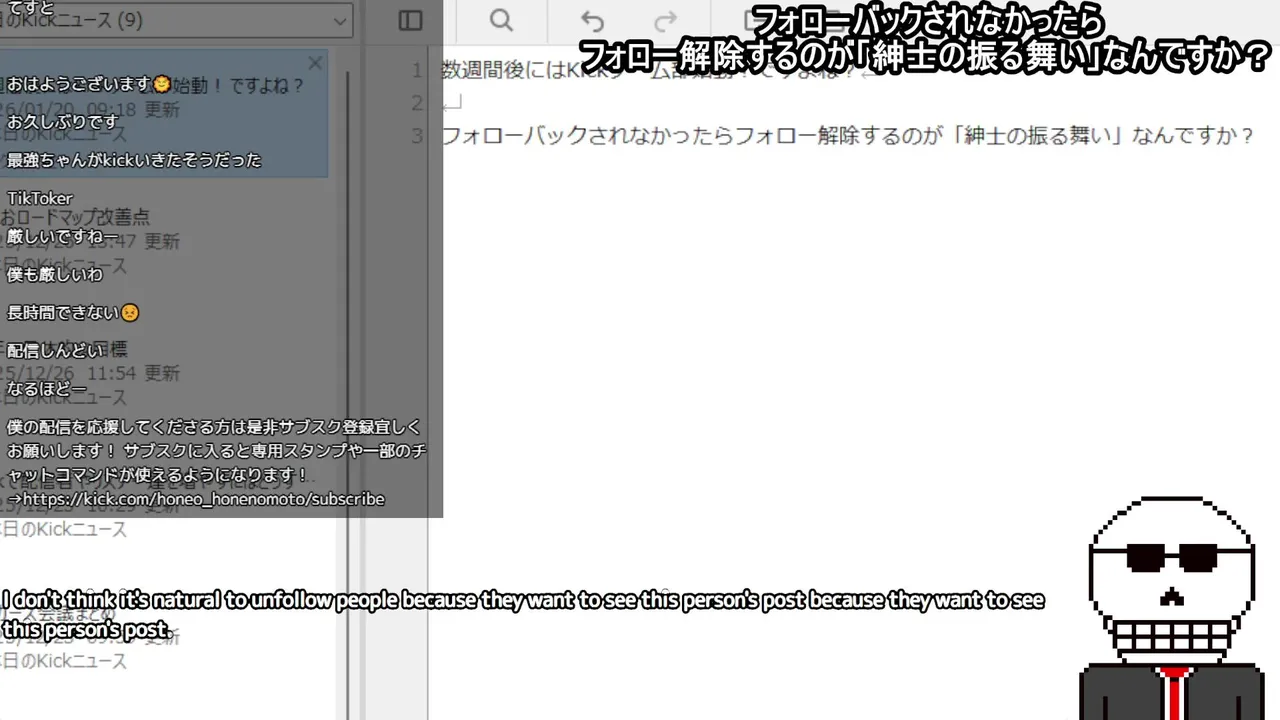This screenshot has width=1280, height=720.
Task: Open the note updated at 11:54
Action: pos(164,373)
